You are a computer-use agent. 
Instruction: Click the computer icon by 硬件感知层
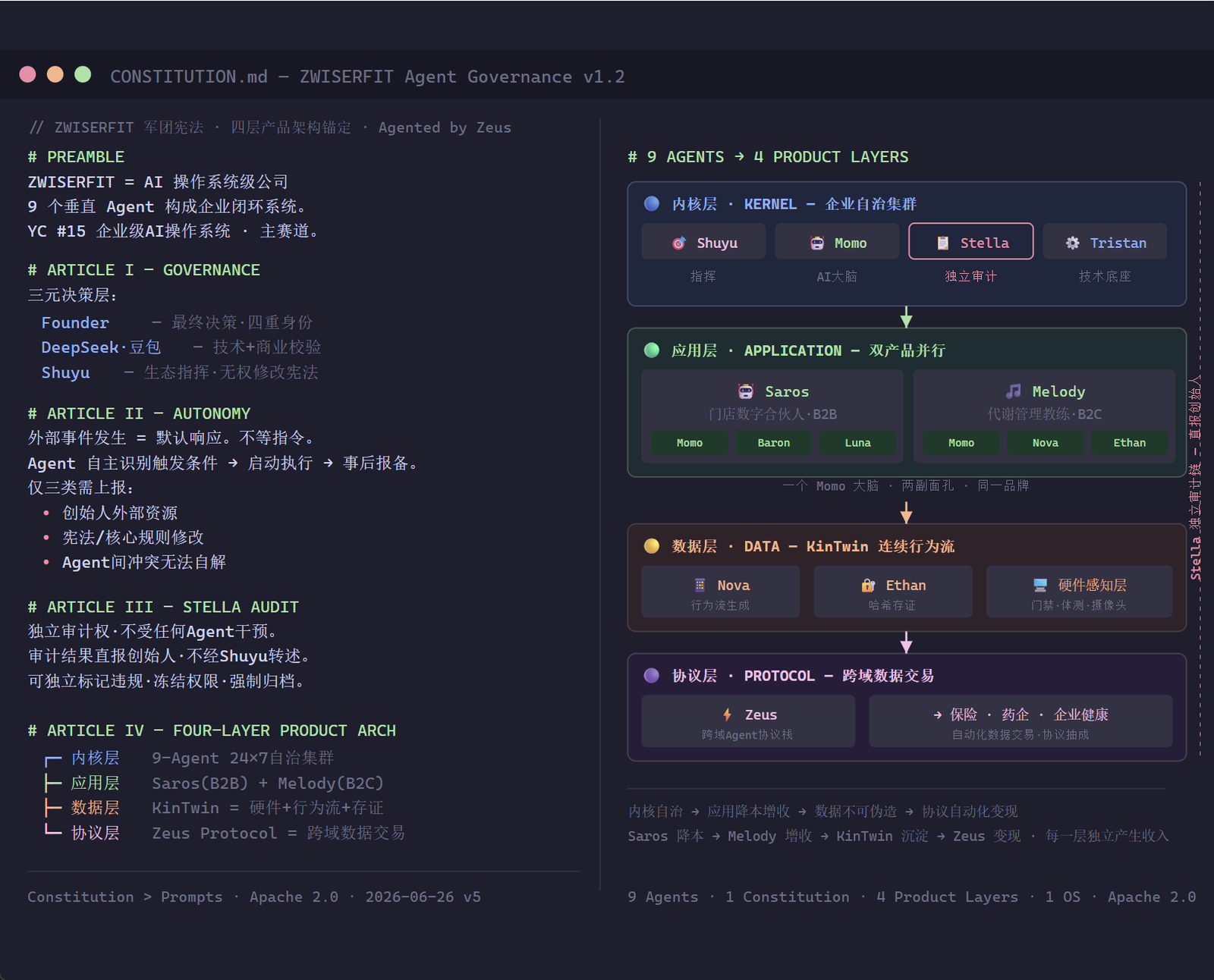(x=1040, y=586)
